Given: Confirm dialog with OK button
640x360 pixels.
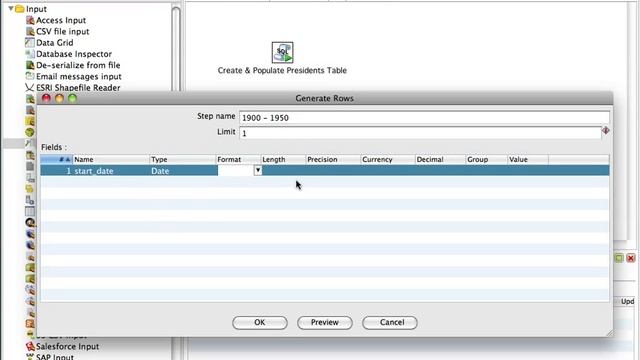Looking at the screenshot, I should pyautogui.click(x=260, y=322).
